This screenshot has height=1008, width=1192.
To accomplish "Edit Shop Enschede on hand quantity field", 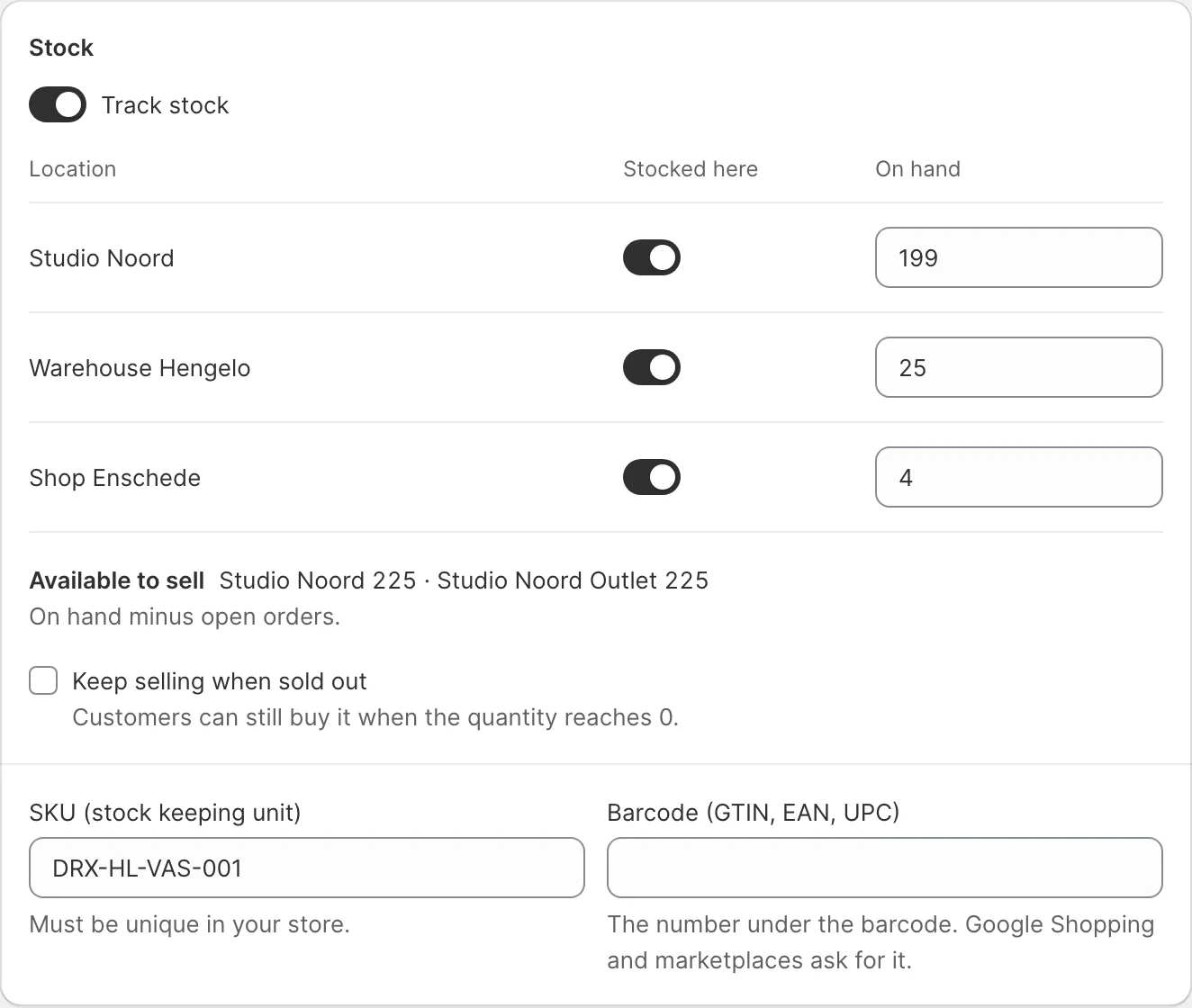I will tap(1019, 477).
